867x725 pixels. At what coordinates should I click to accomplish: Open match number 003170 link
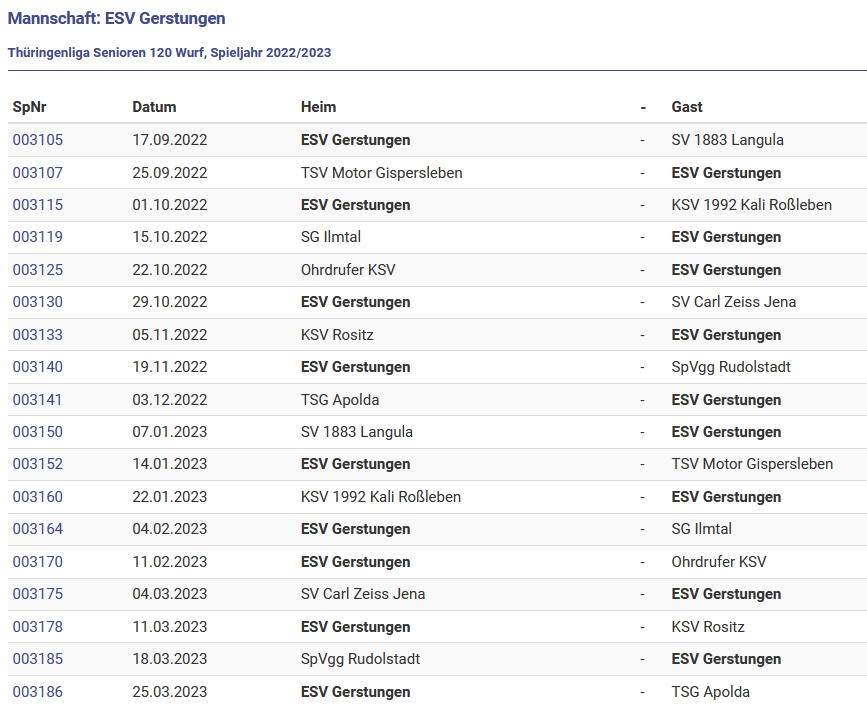38,562
